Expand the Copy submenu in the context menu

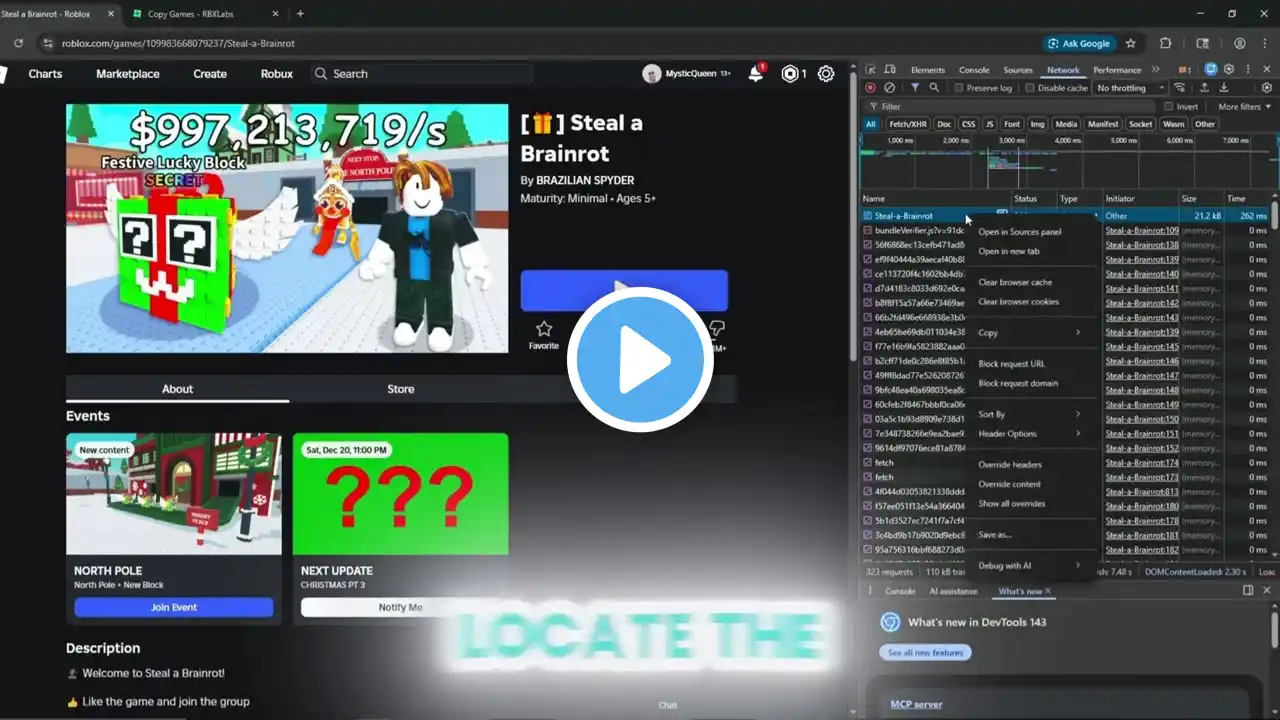tap(1029, 333)
